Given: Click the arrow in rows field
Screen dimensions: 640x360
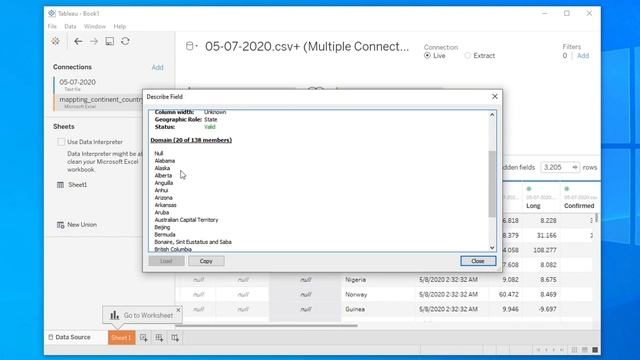Looking at the screenshot, I should click(x=575, y=167).
